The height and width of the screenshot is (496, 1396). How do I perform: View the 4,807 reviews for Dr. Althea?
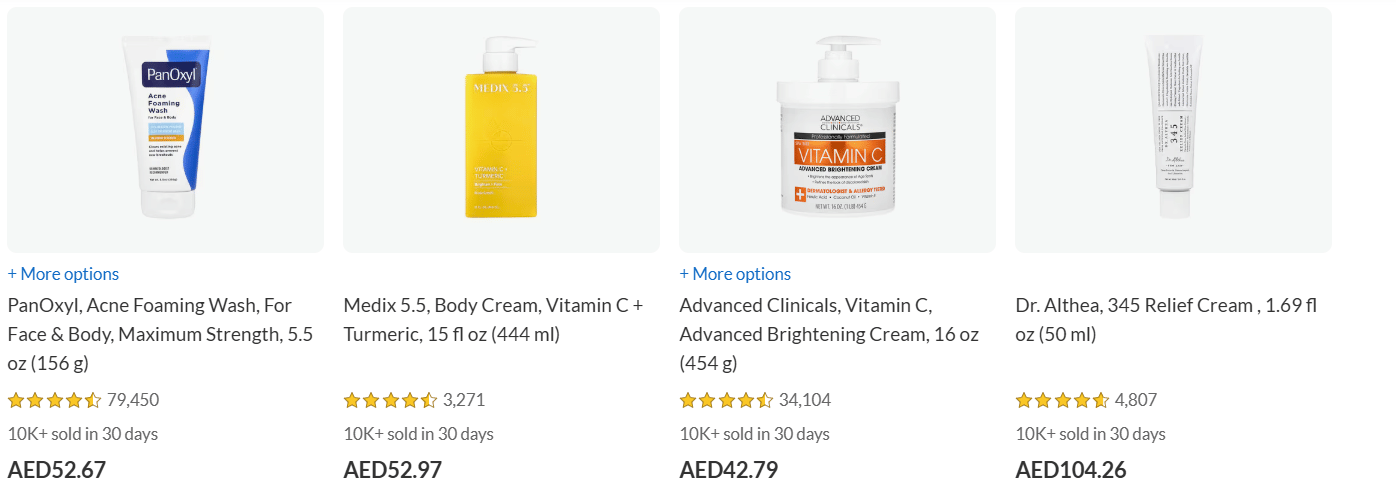[x=1136, y=401]
